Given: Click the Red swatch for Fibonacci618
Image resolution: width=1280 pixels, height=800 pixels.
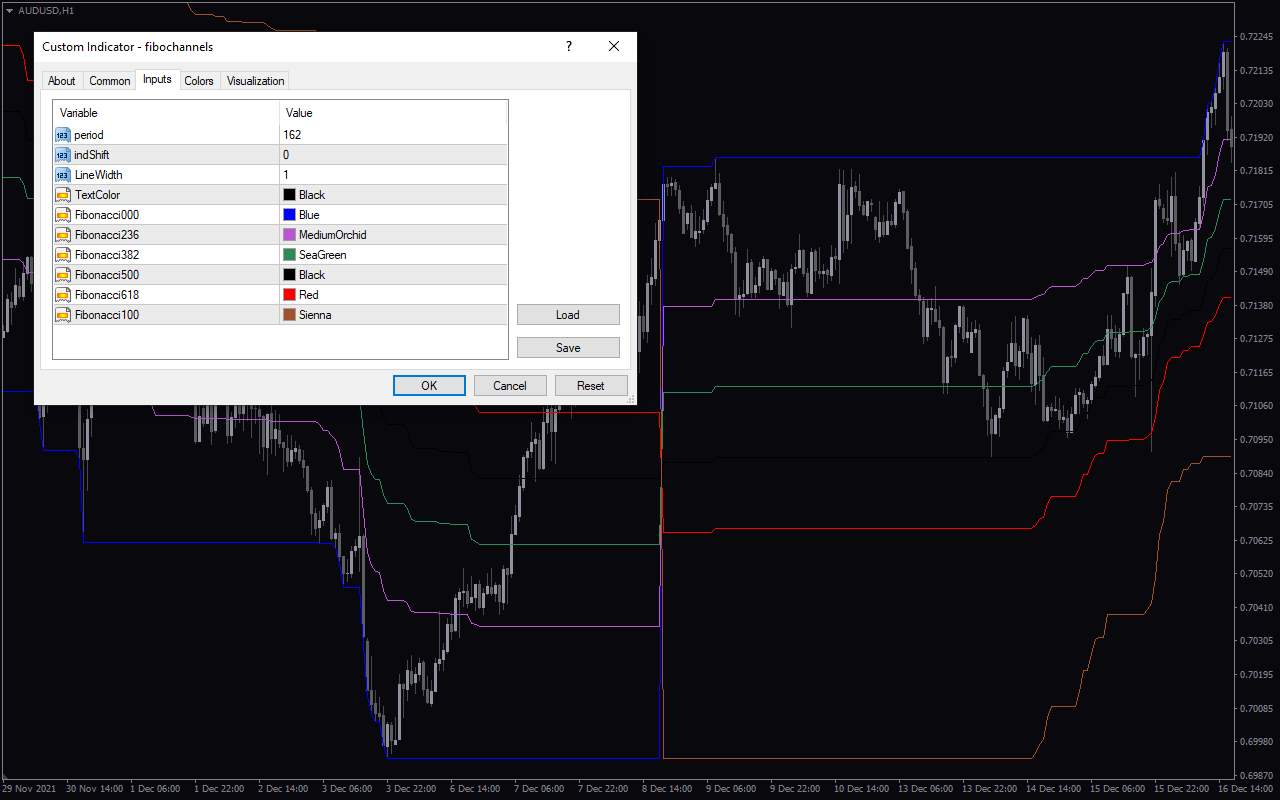Looking at the screenshot, I should tap(290, 295).
